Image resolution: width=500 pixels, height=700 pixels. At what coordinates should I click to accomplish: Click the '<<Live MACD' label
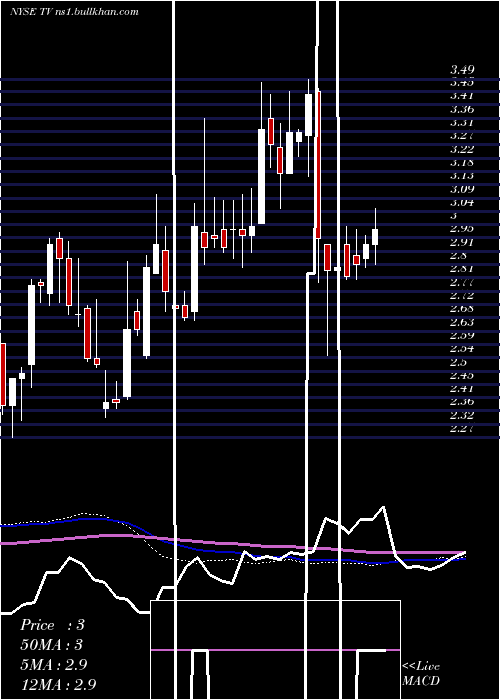[x=421, y=674]
